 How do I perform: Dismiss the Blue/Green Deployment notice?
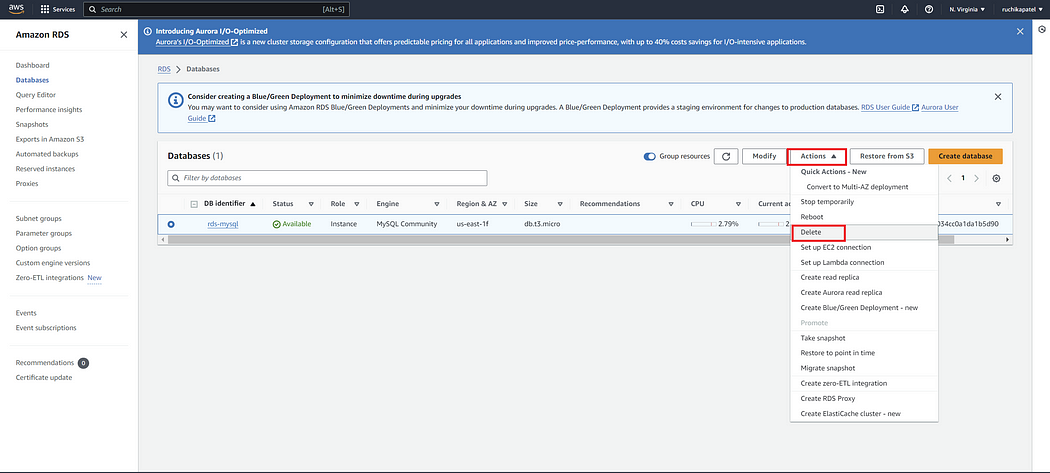(x=998, y=96)
